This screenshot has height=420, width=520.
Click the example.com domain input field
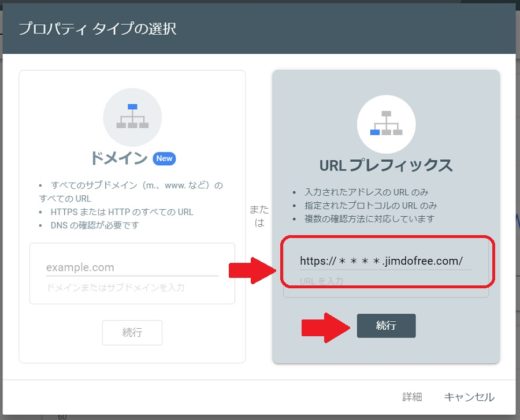[132, 268]
